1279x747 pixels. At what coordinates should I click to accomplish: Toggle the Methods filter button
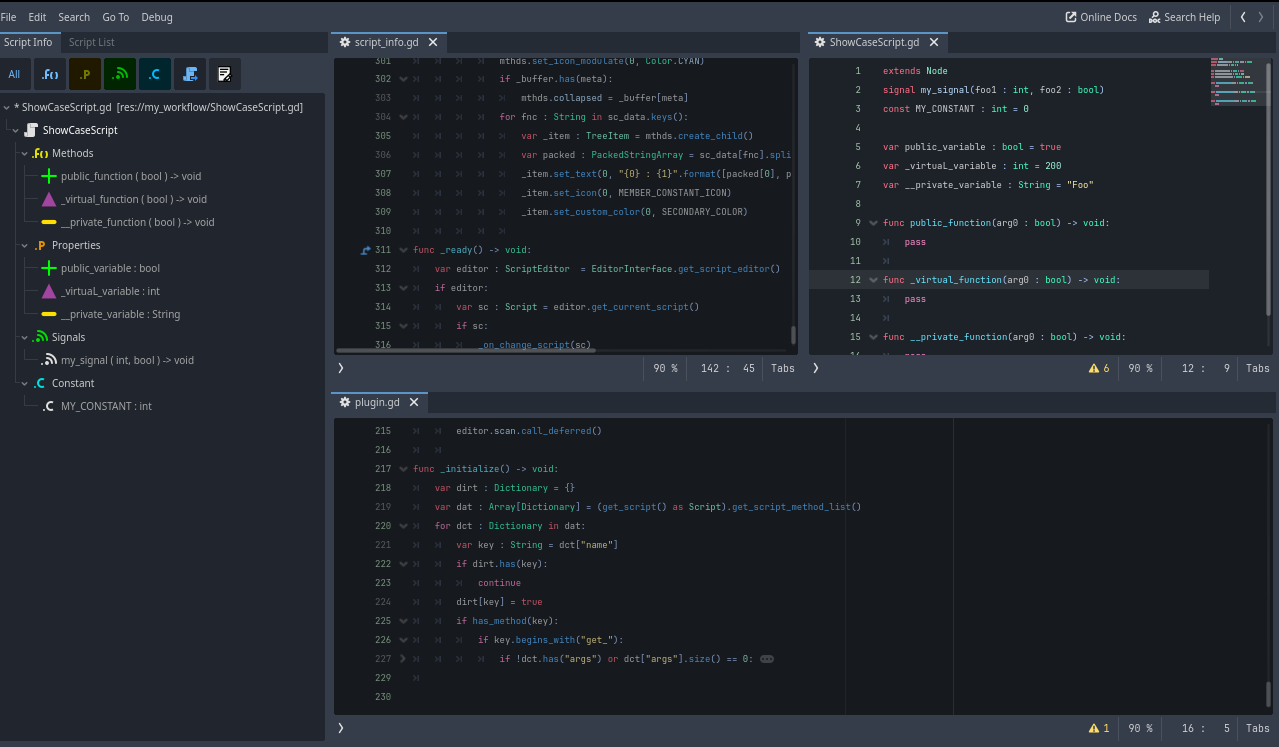[x=50, y=74]
